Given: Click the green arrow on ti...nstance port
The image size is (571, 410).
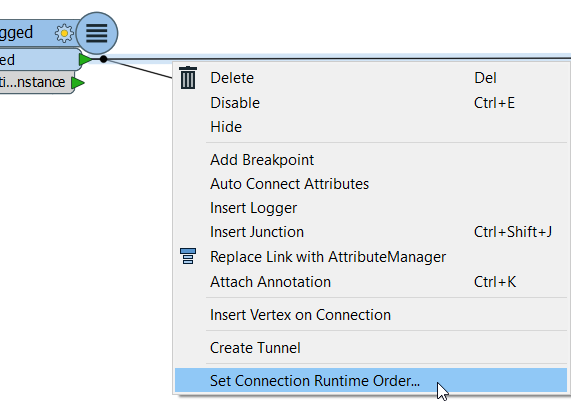Looking at the screenshot, I should point(78,83).
